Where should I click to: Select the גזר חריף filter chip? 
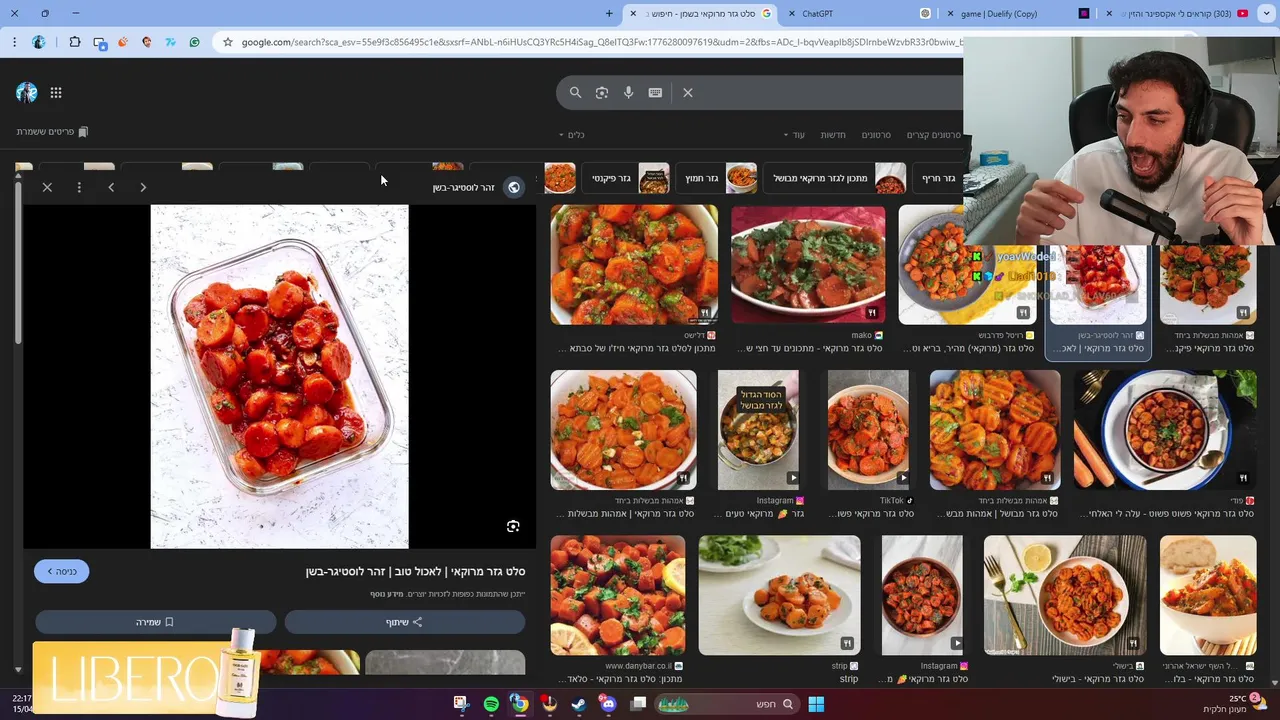(937, 178)
